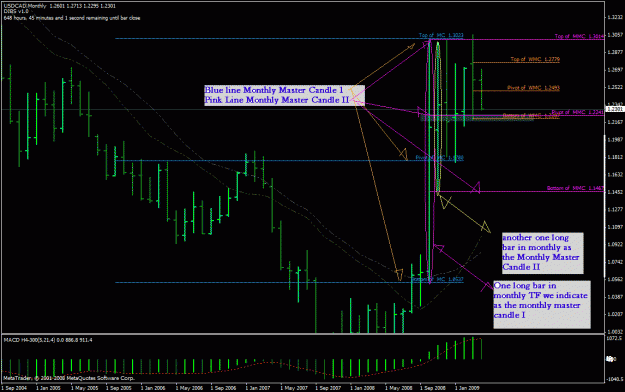The image size is (625, 392).
Task: Select the 'Bottom of MC' blue label
Action: click(437, 280)
